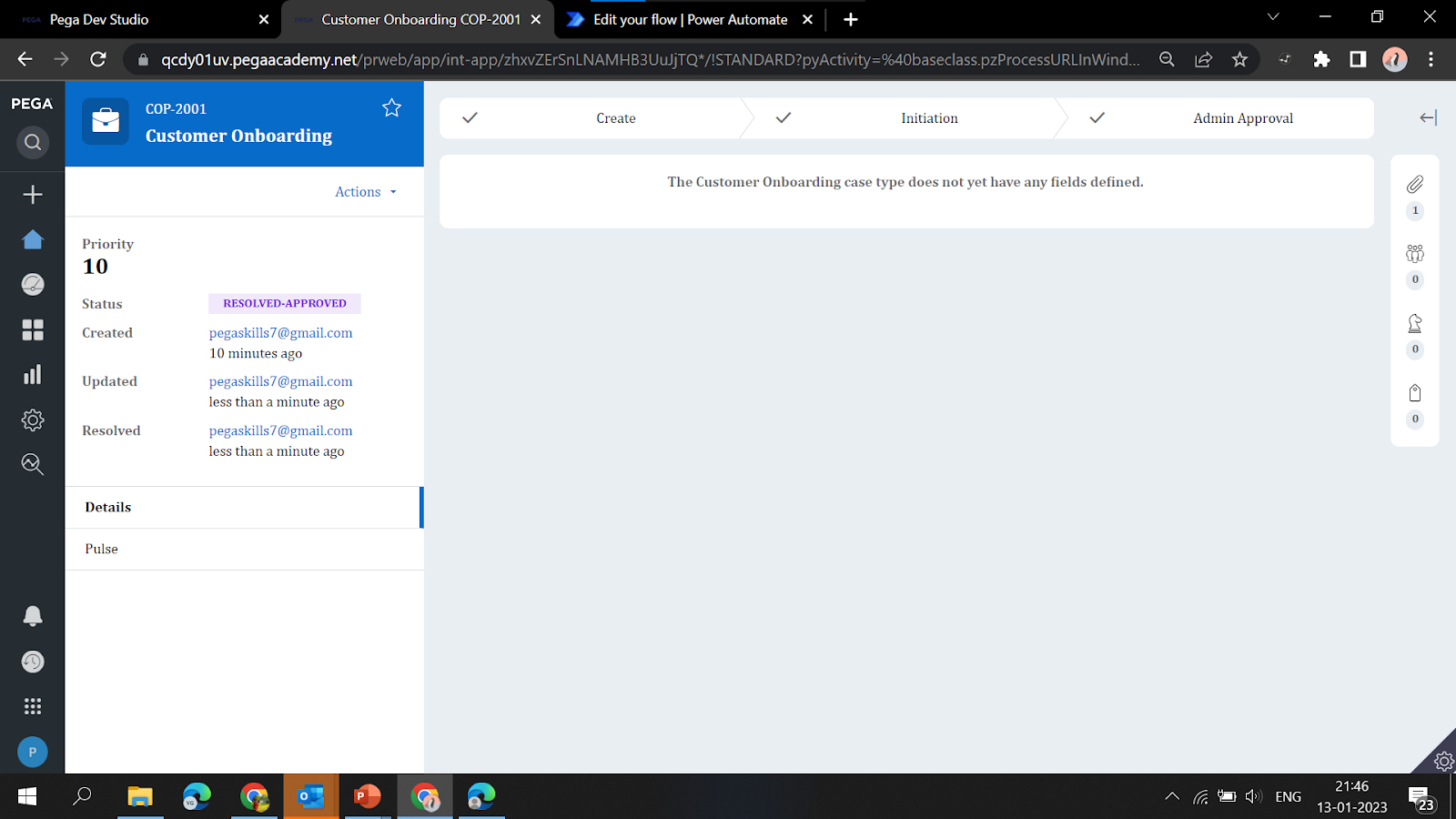Viewport: 1456px width, 819px height.
Task: Toggle the browser side panel icon
Action: (x=1358, y=59)
